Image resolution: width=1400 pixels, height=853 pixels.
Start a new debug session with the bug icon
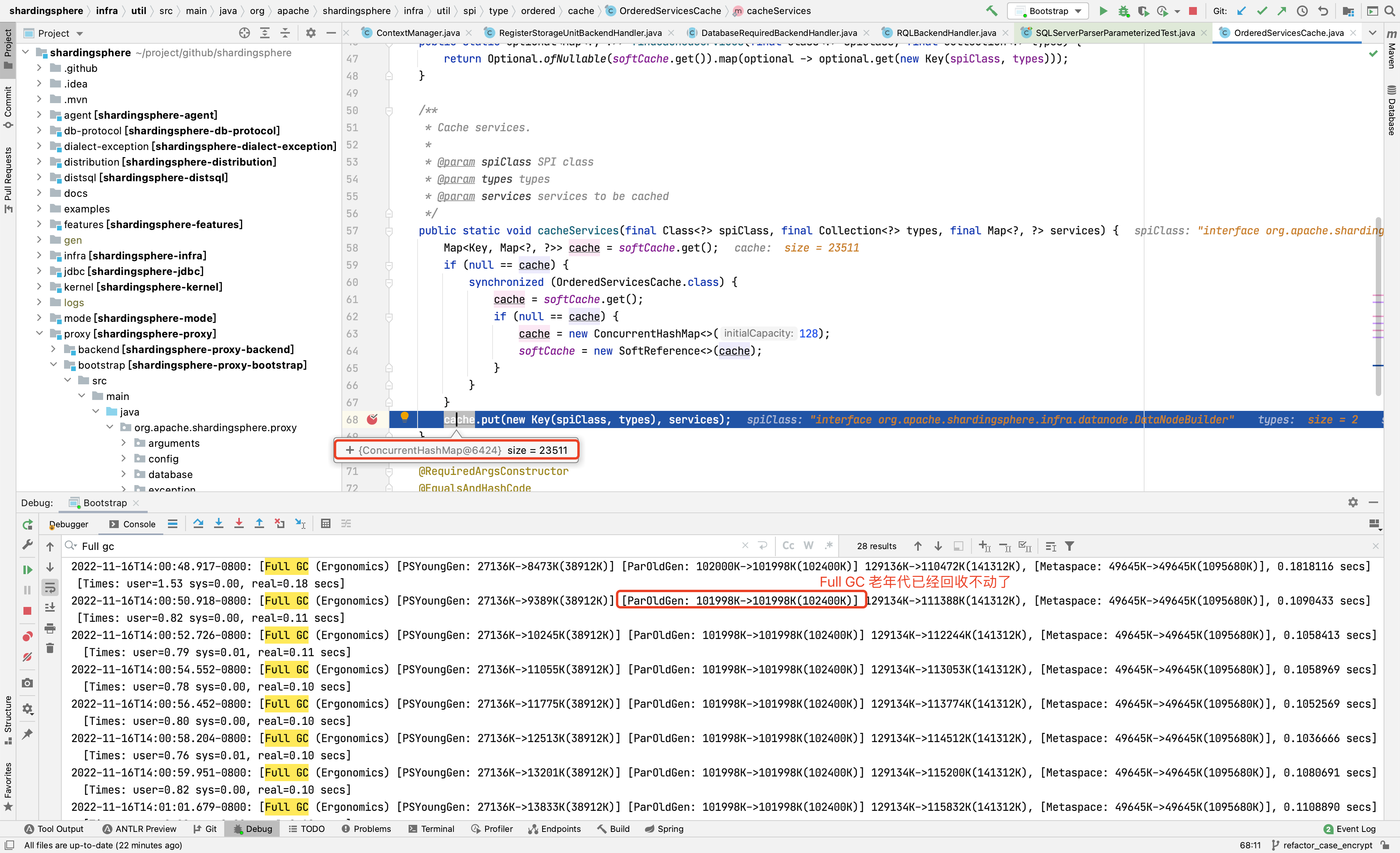coord(1123,11)
